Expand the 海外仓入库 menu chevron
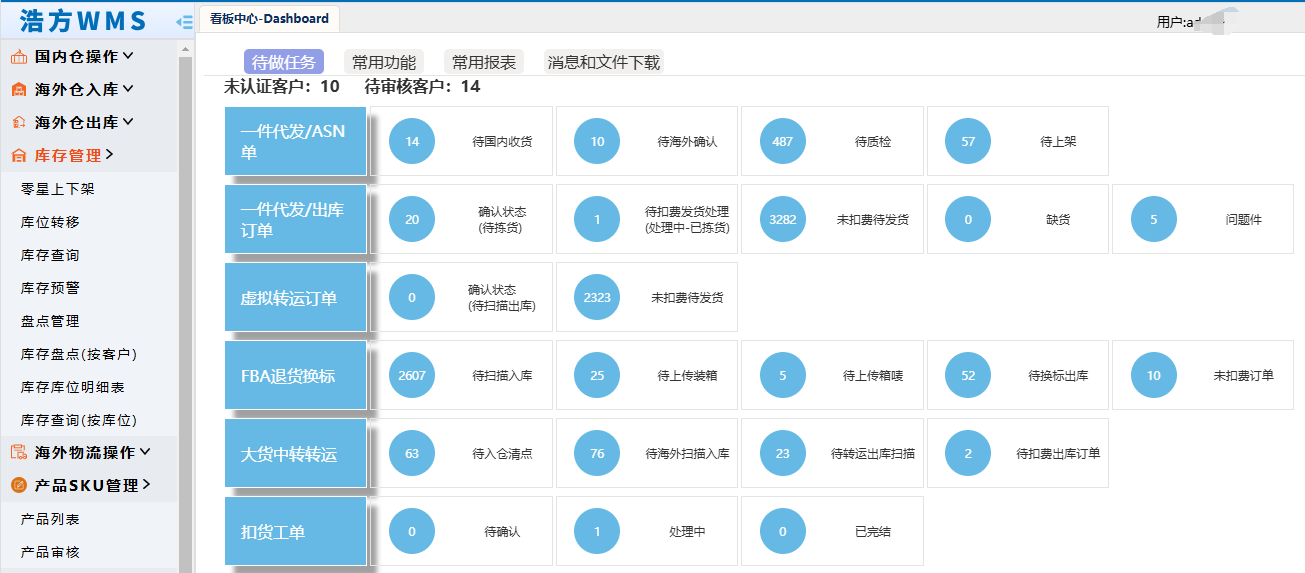 (x=128, y=90)
